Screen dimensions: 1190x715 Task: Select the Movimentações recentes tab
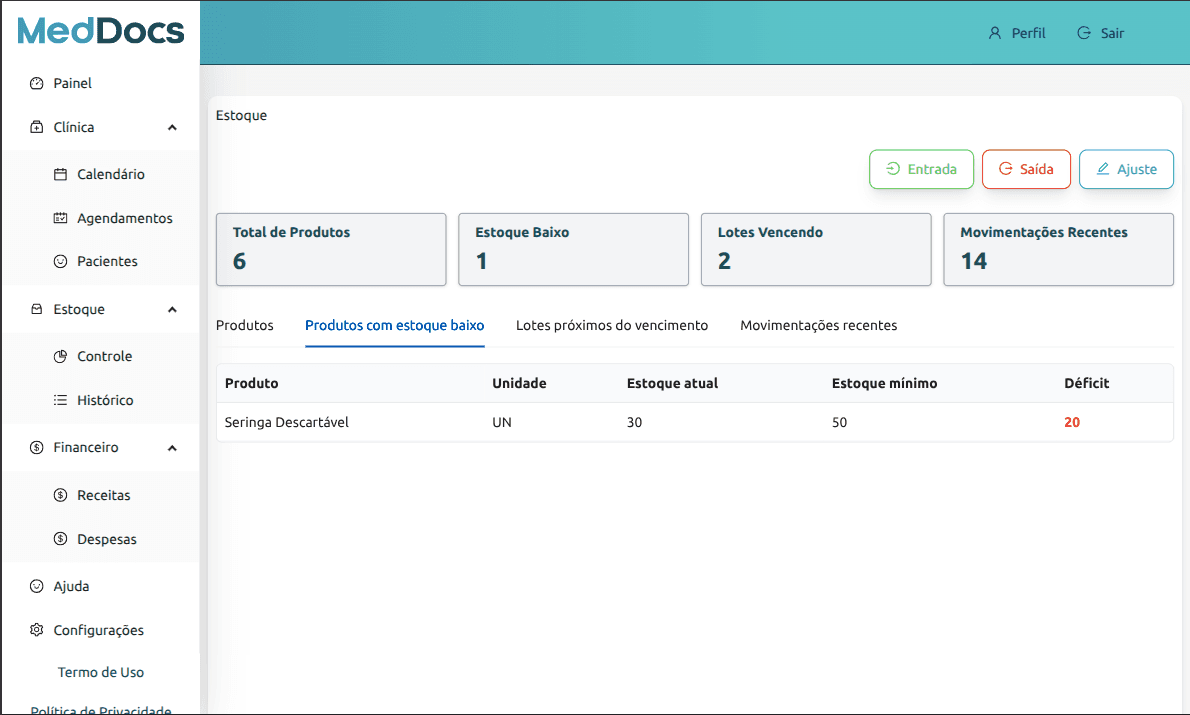click(818, 325)
